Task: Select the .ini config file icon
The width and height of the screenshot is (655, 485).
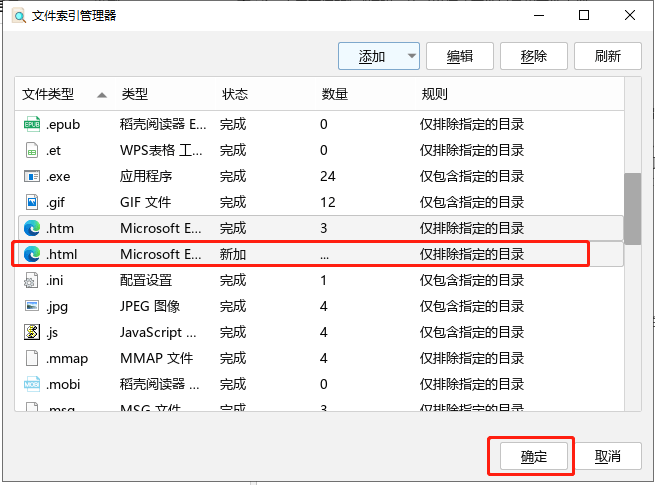Action: 31,280
